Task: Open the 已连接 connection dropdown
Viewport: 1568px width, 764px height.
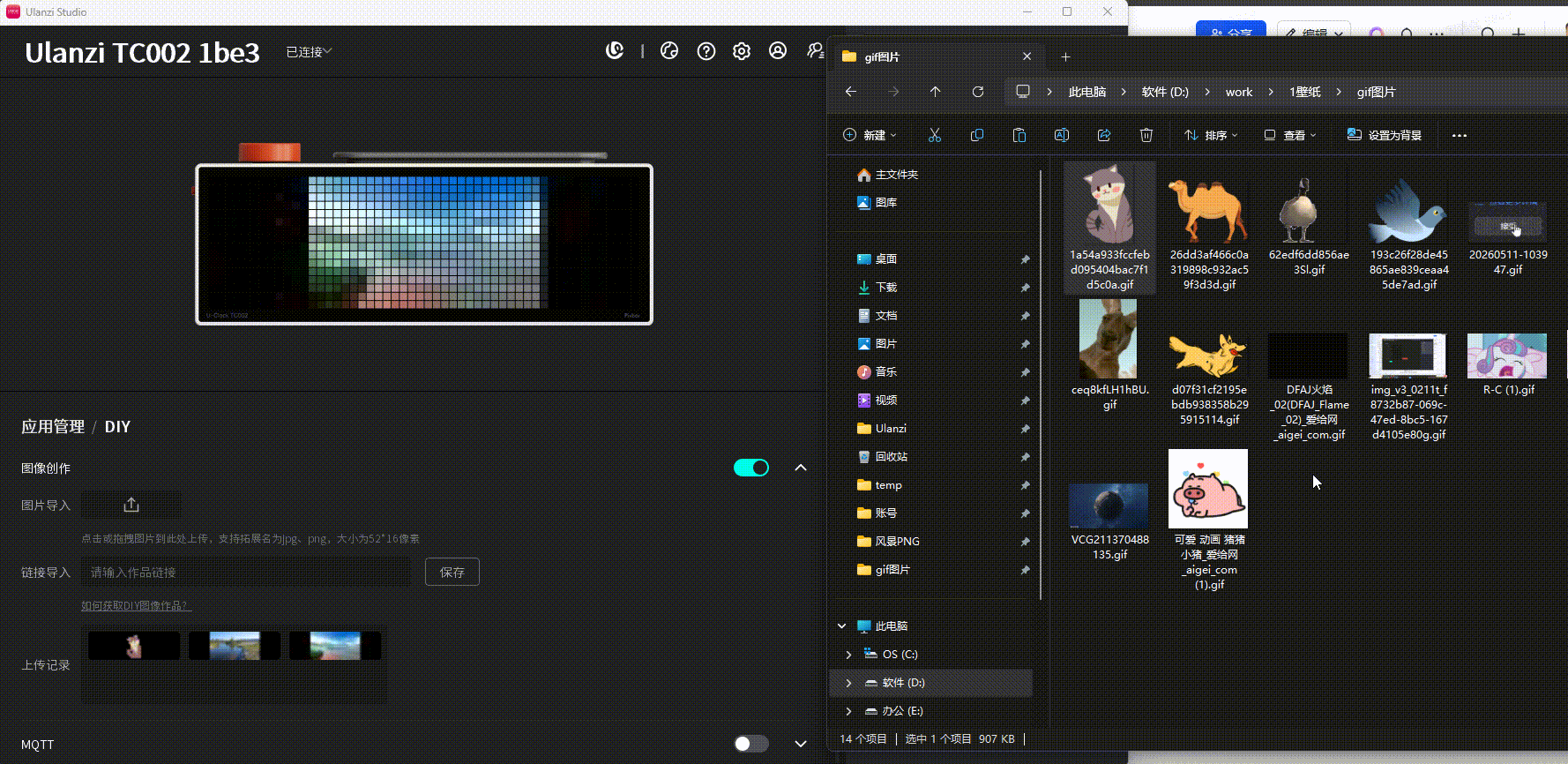Action: click(309, 52)
